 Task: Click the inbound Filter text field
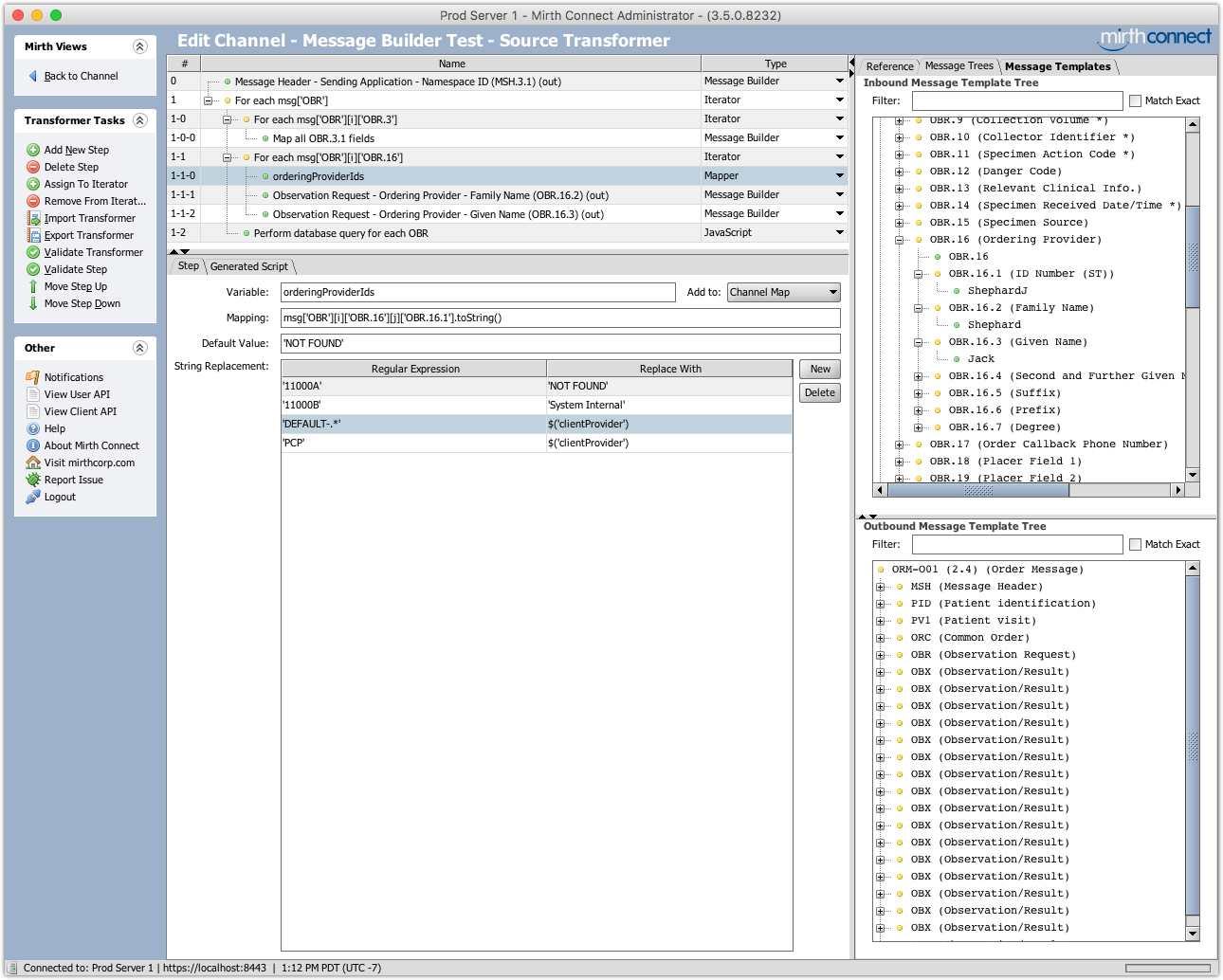[x=1017, y=100]
